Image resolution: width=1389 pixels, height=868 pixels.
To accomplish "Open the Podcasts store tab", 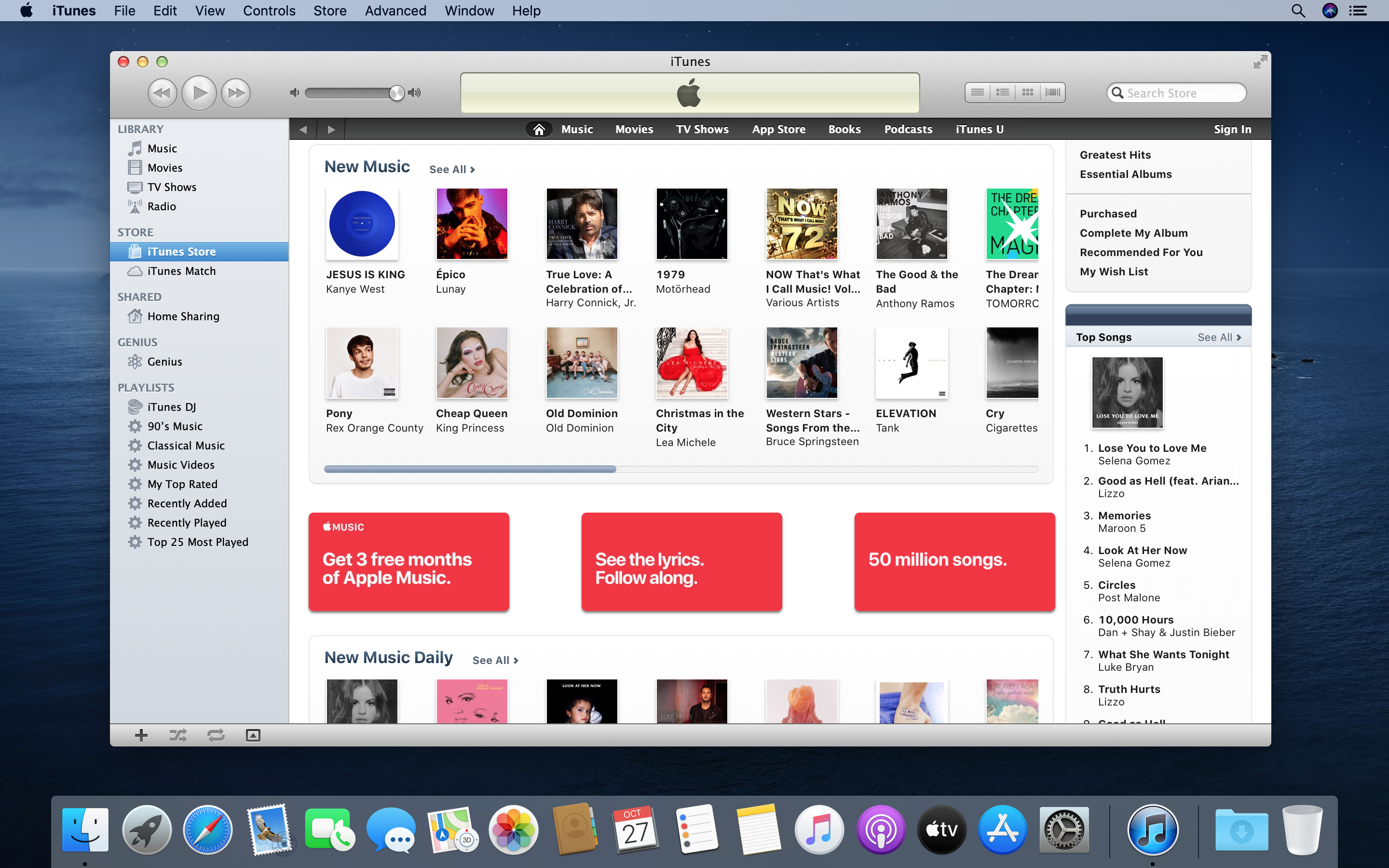I will pos(908,129).
